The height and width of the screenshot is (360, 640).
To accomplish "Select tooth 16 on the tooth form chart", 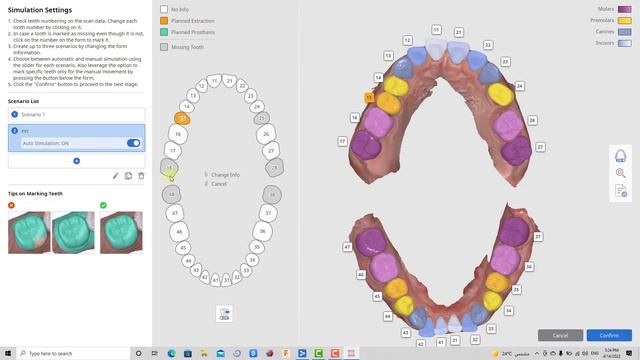I will pos(178,134).
